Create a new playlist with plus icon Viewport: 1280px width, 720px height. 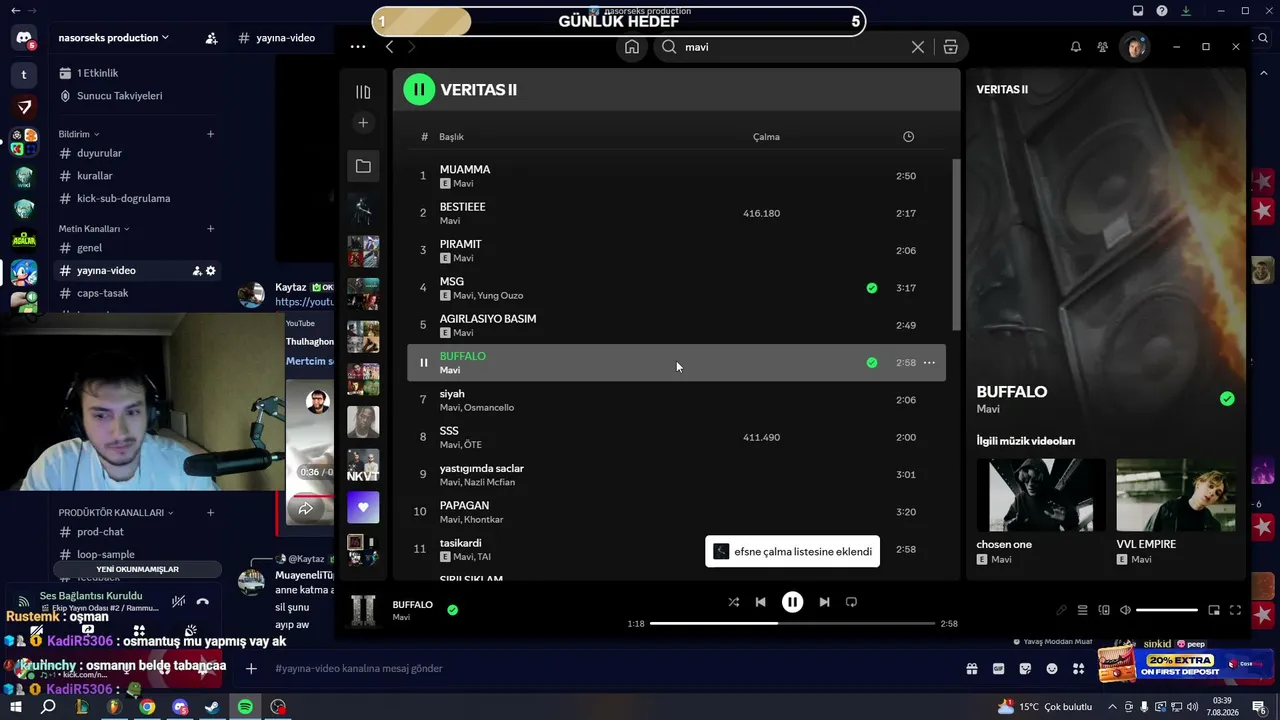pyautogui.click(x=363, y=123)
